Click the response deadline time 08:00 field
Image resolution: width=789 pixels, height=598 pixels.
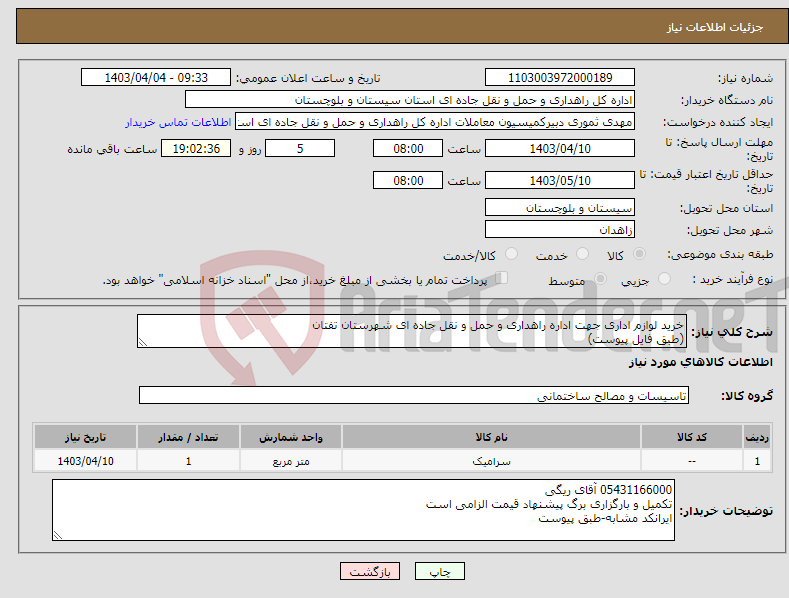[x=408, y=148]
